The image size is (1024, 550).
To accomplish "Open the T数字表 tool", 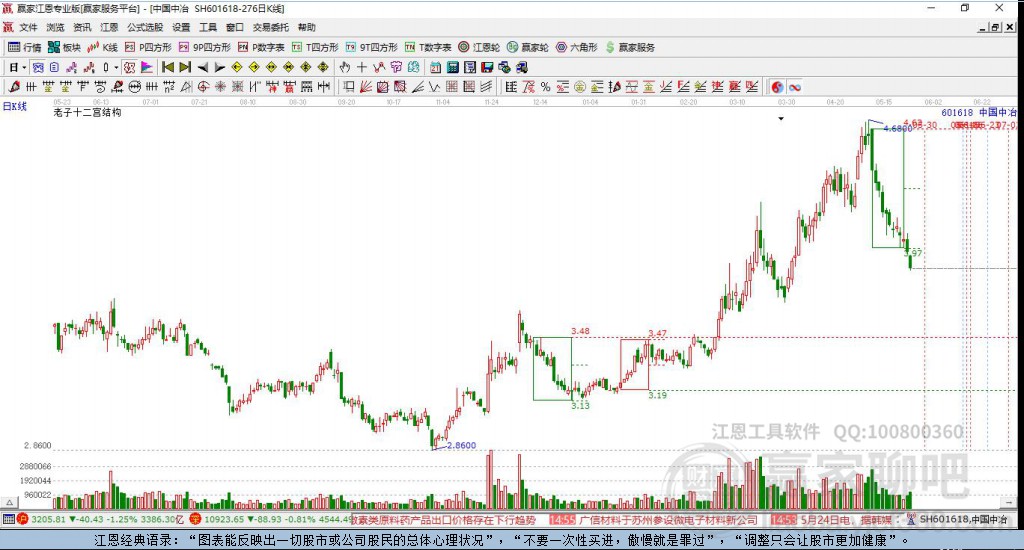I will (x=428, y=48).
